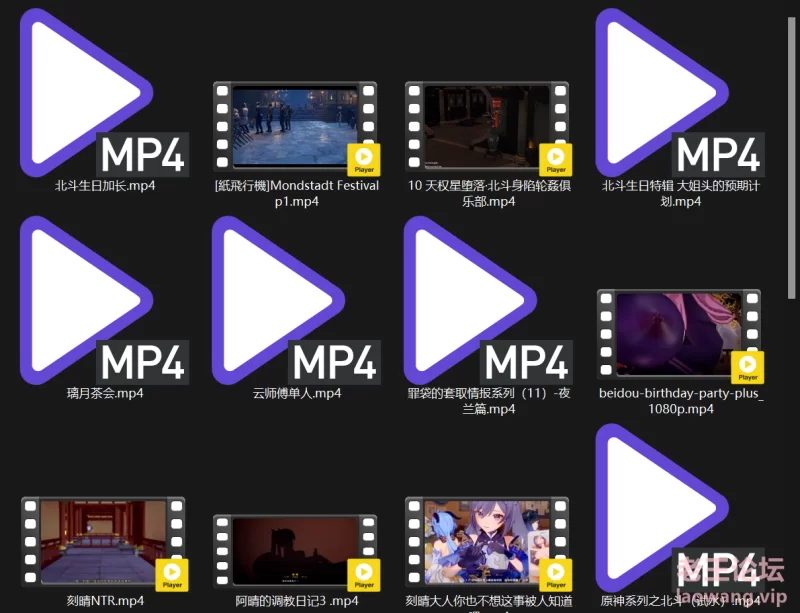Image resolution: width=800 pixels, height=613 pixels.
Task: Click the file name 北斗生日加长.mp4
Action: 105,186
